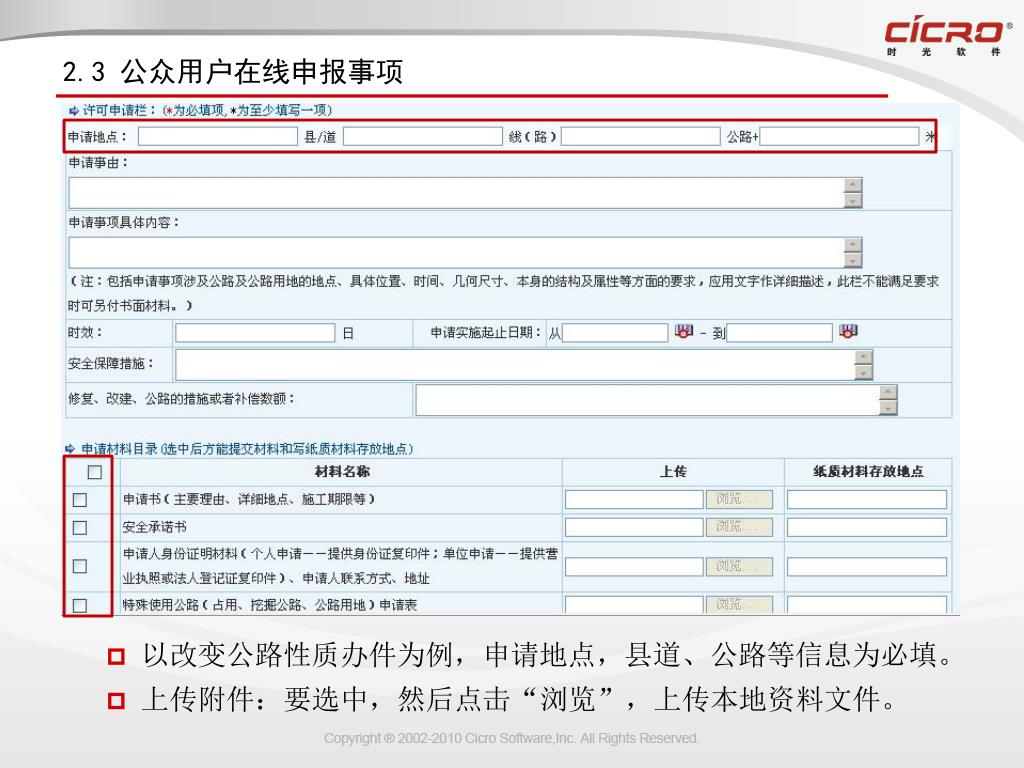Click the arrow icon beside 申请材料目录

pos(70,449)
